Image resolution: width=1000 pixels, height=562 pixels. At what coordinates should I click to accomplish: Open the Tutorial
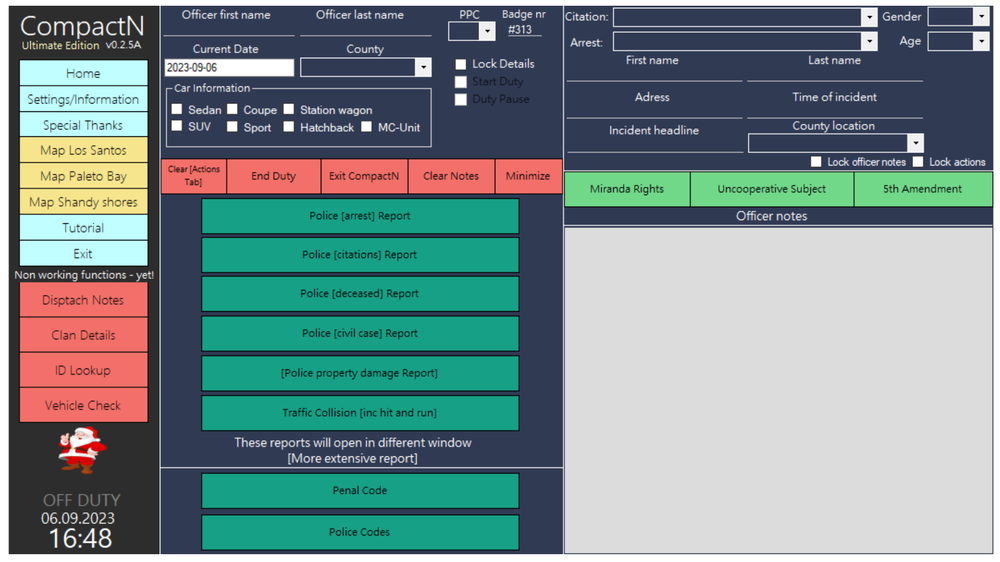84,228
